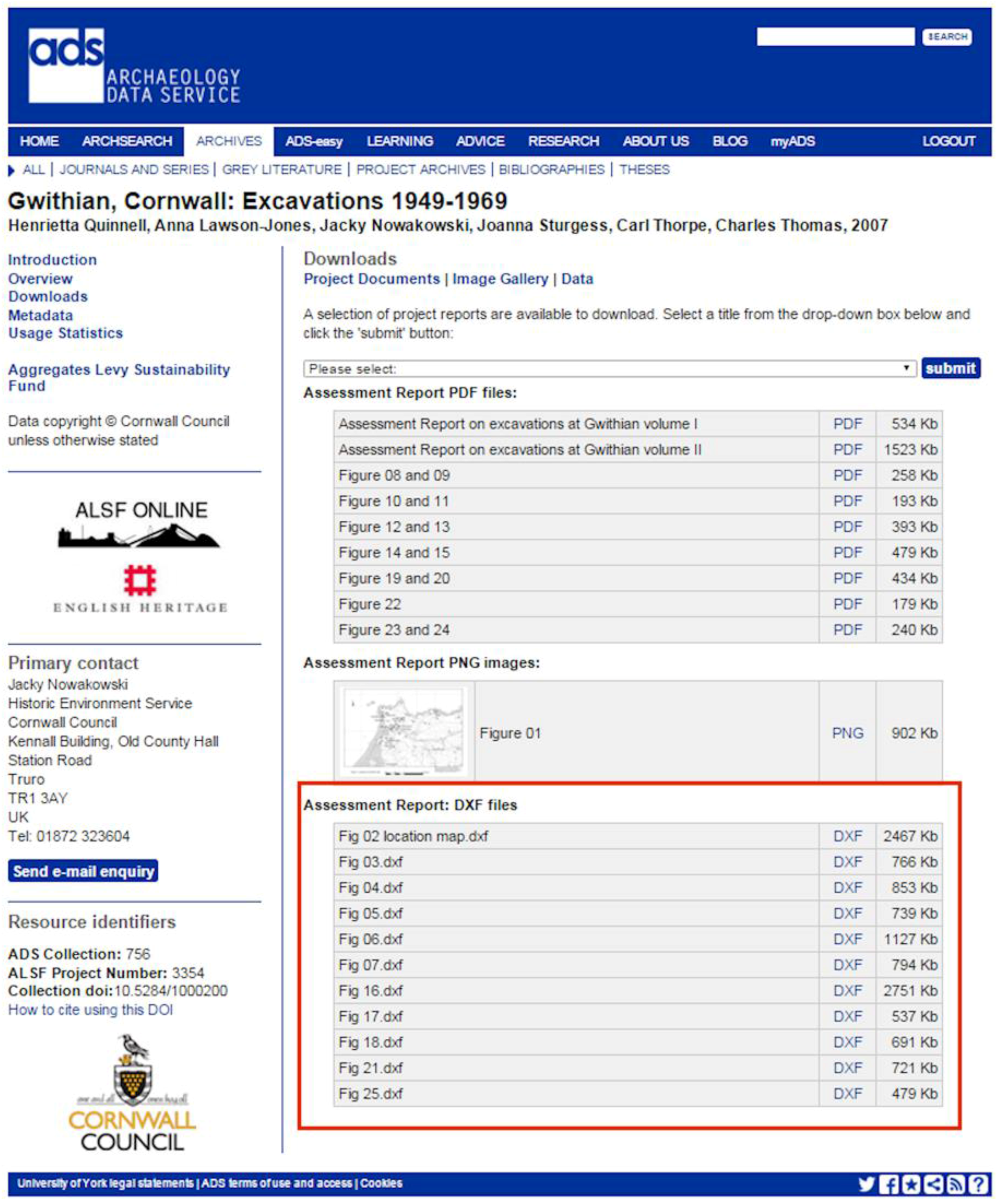Open Image Gallery downloads link
This screenshot has height=1204, width=1001.
coord(500,279)
